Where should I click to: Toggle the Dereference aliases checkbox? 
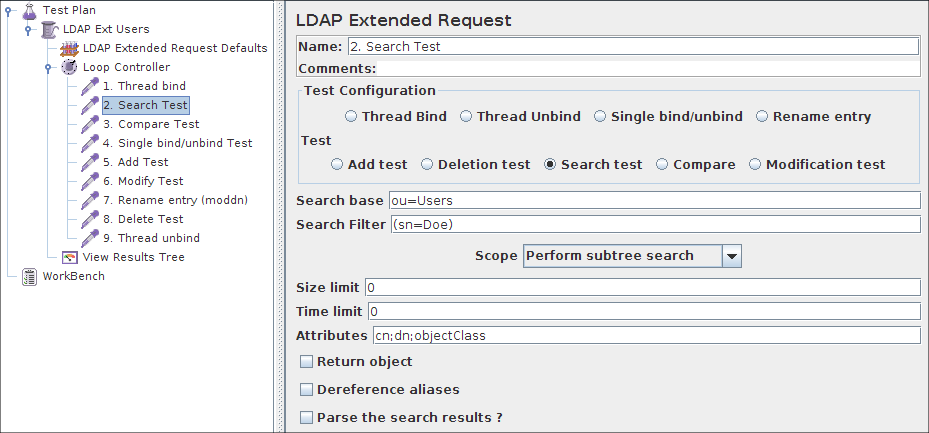pyautogui.click(x=307, y=390)
